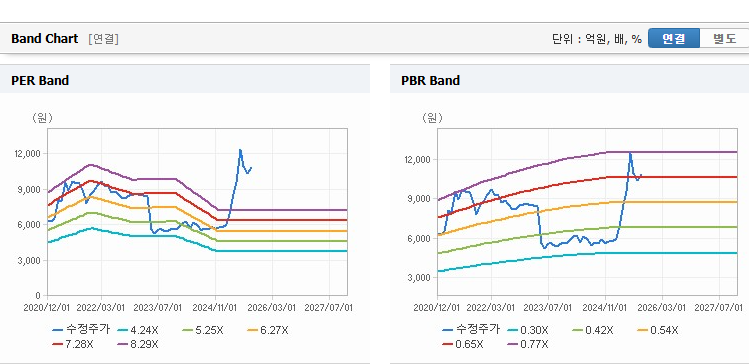
Task: Click 2026/03/01 date label in PBR chart
Action: 662,308
